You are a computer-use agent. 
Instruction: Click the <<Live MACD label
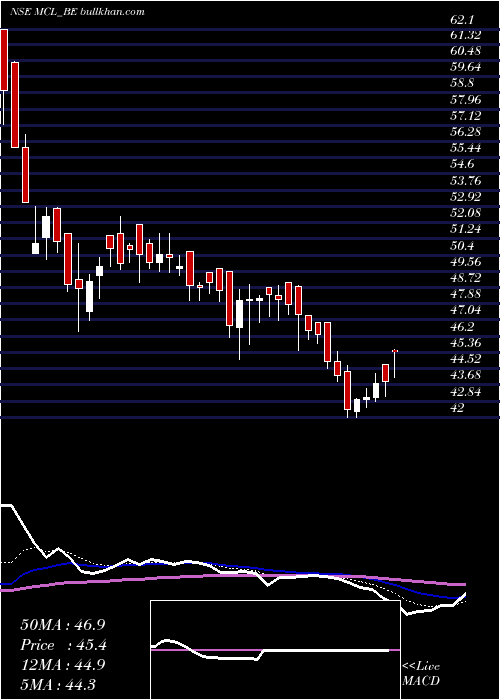click(421, 674)
